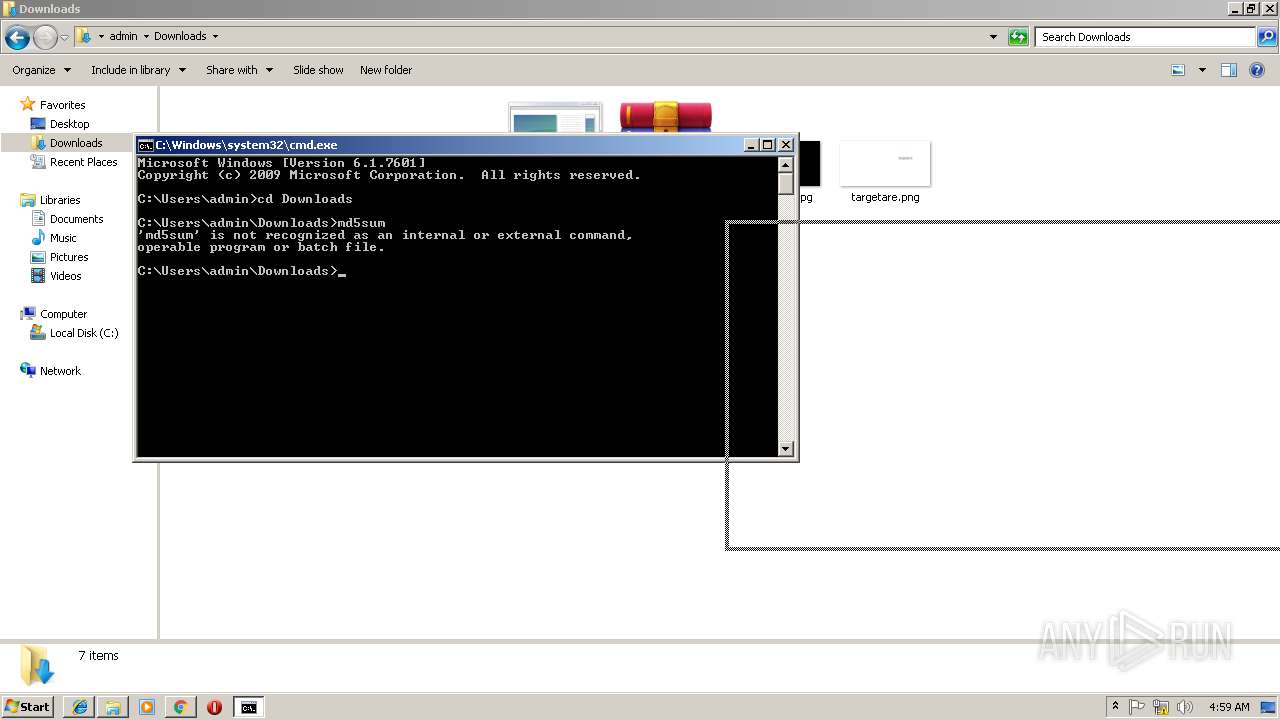Open the network status tray icon
Viewport: 1280px width, 720px height.
click(1161, 707)
